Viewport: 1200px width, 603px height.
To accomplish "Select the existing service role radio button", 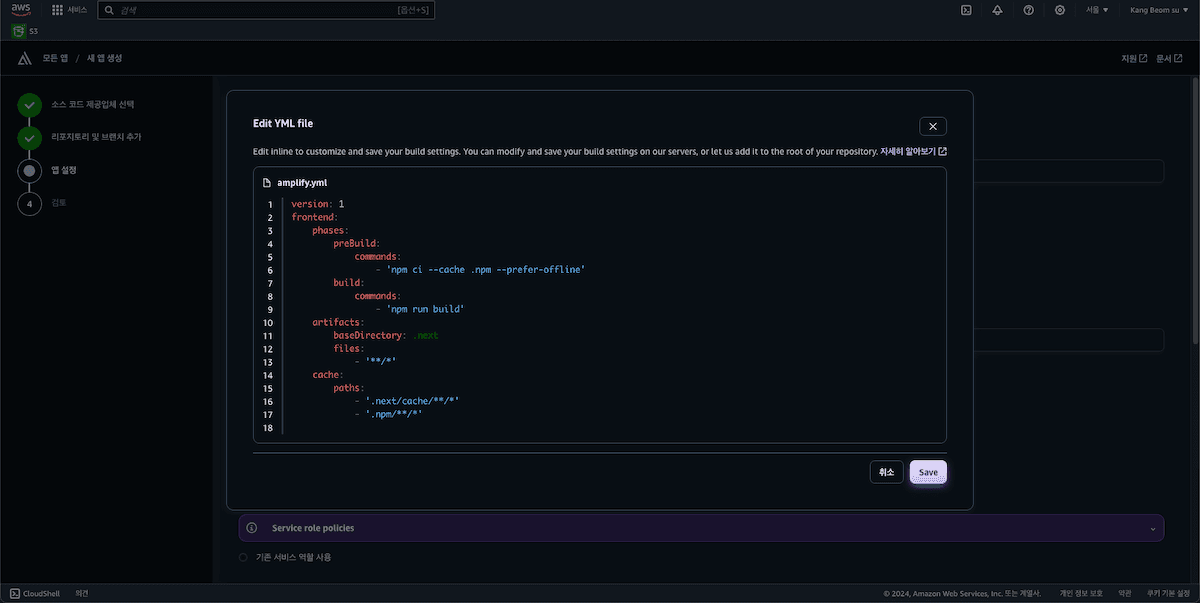I will click(x=244, y=557).
